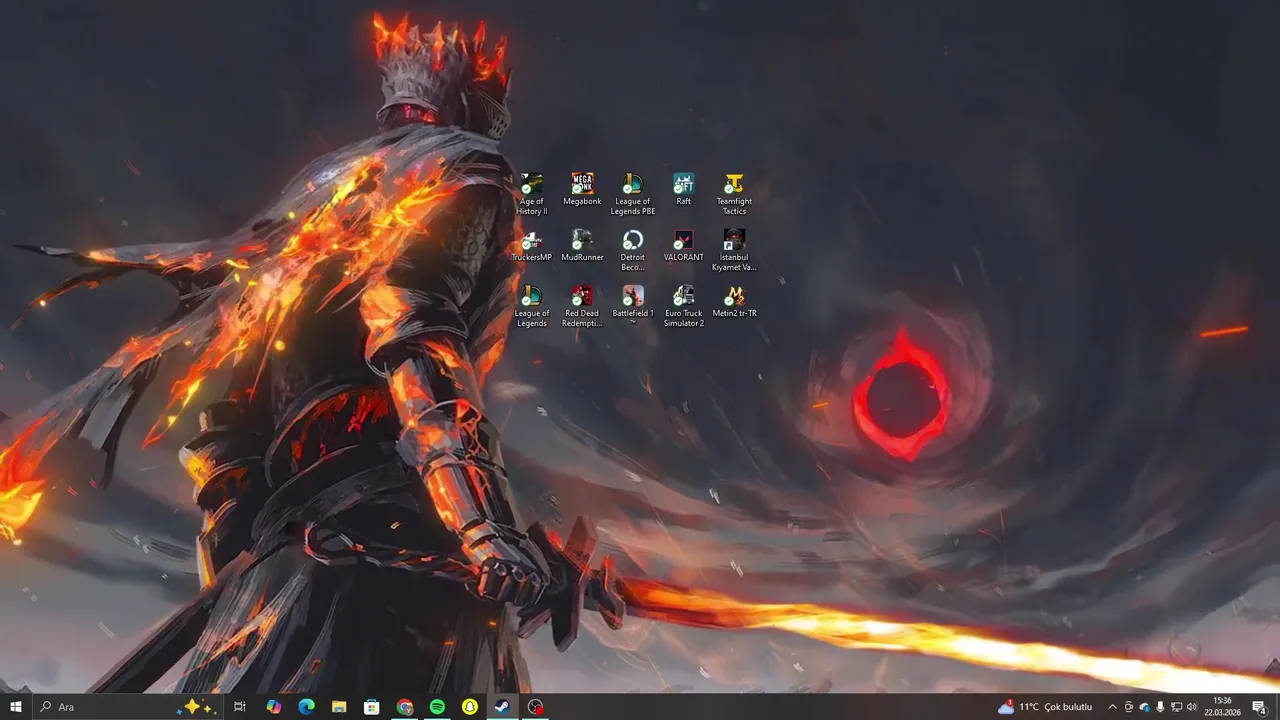
Task: Select the Battlefield 1 desktop icon
Action: tap(633, 306)
